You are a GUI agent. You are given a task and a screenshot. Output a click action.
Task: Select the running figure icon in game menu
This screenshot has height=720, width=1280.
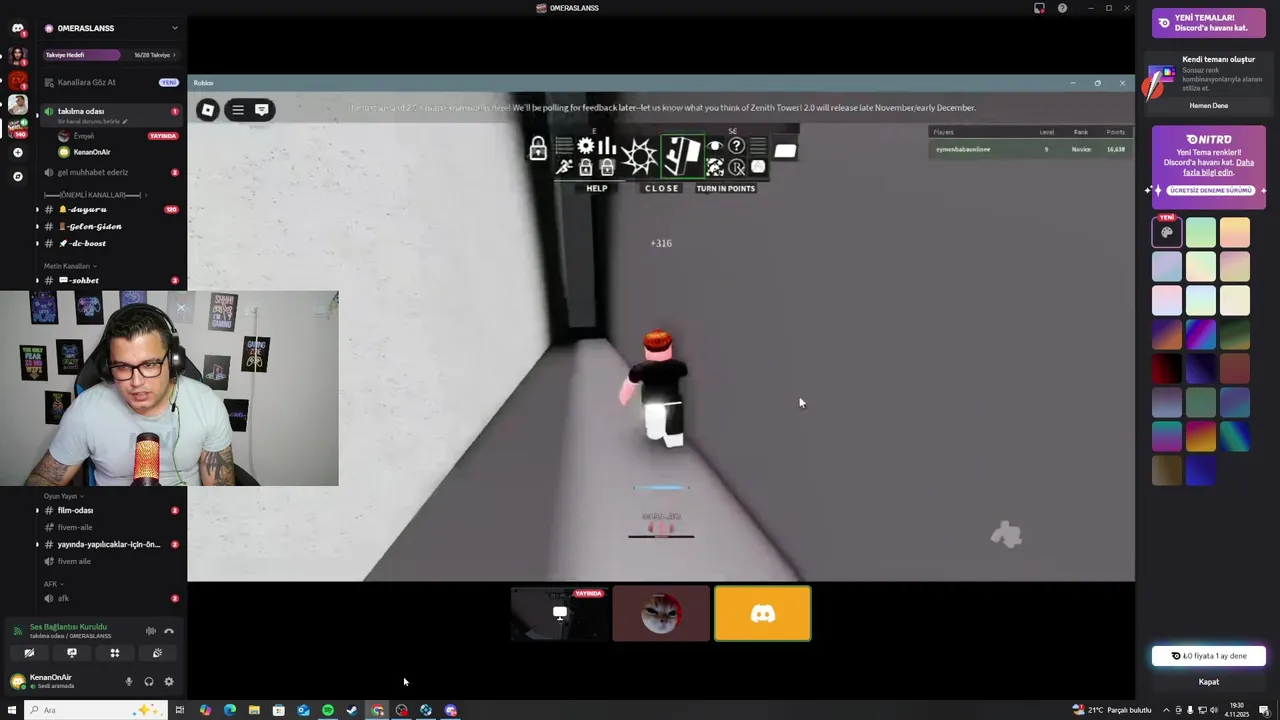click(x=565, y=168)
